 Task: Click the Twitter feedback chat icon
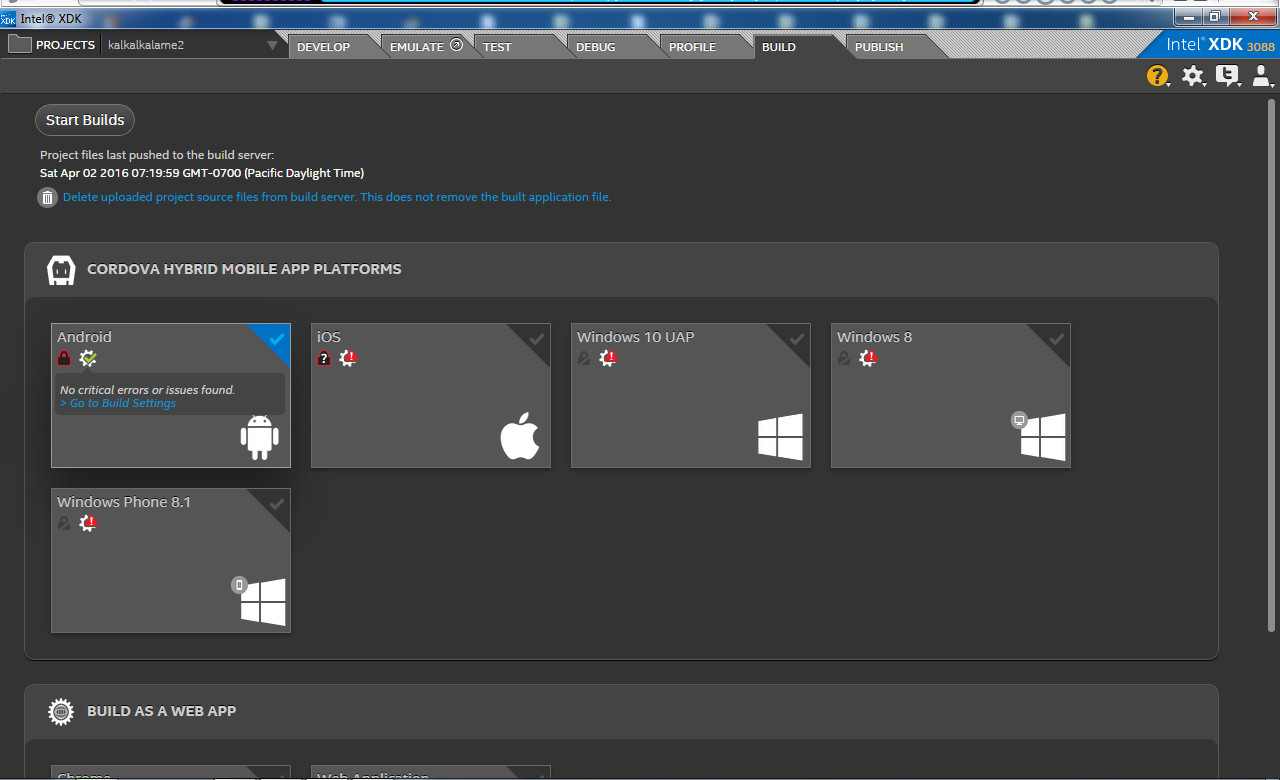(x=1227, y=76)
